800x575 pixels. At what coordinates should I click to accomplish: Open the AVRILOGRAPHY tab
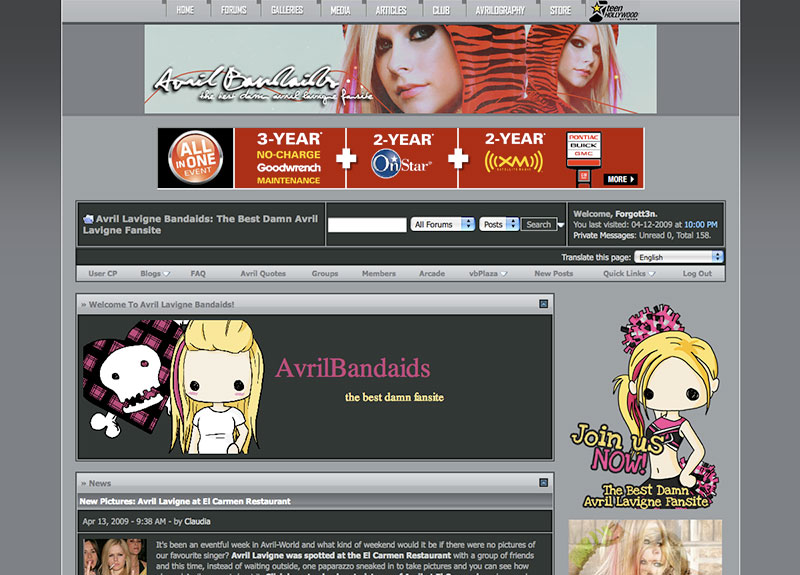500,10
